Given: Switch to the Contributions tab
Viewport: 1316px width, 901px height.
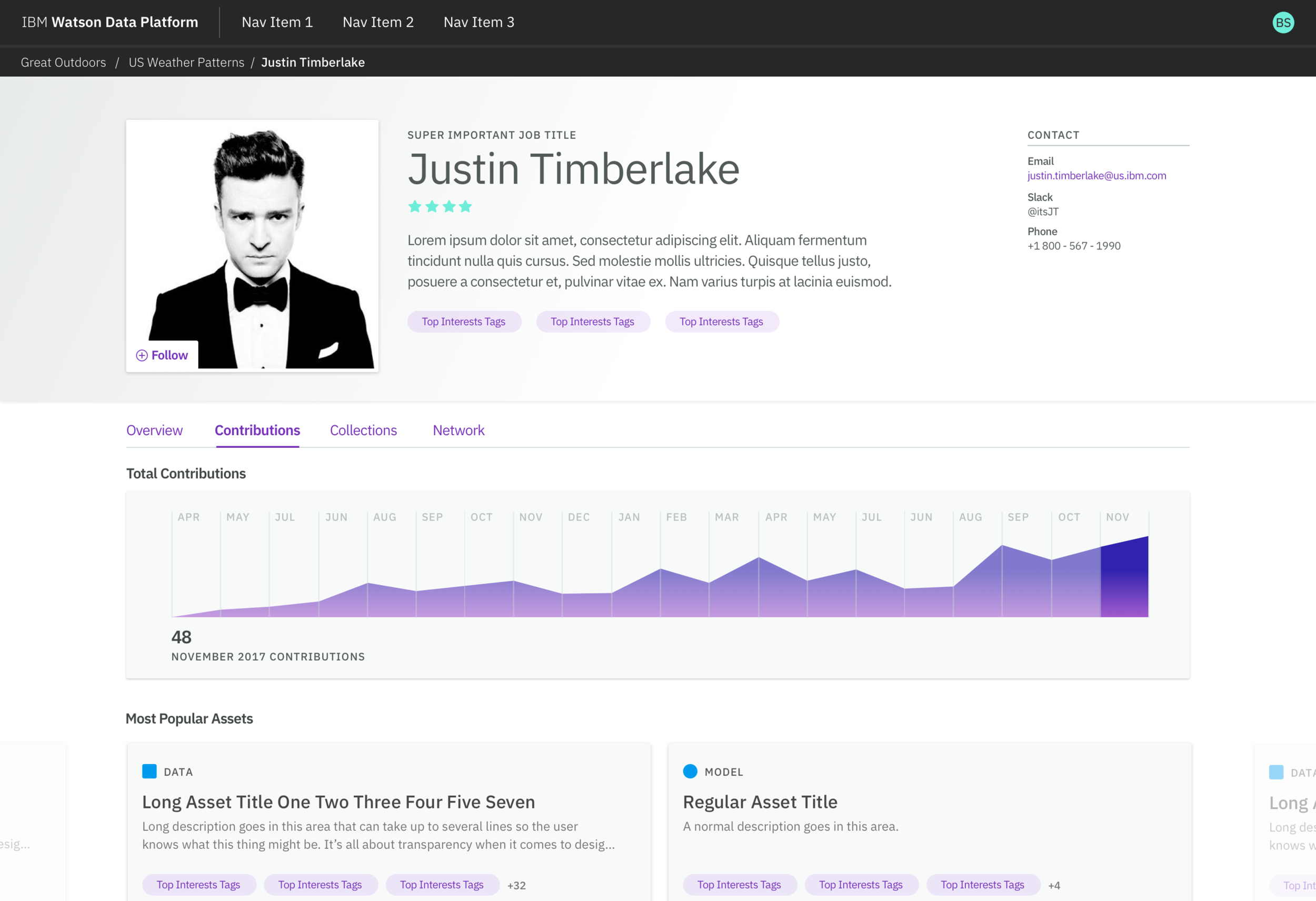Looking at the screenshot, I should point(257,431).
